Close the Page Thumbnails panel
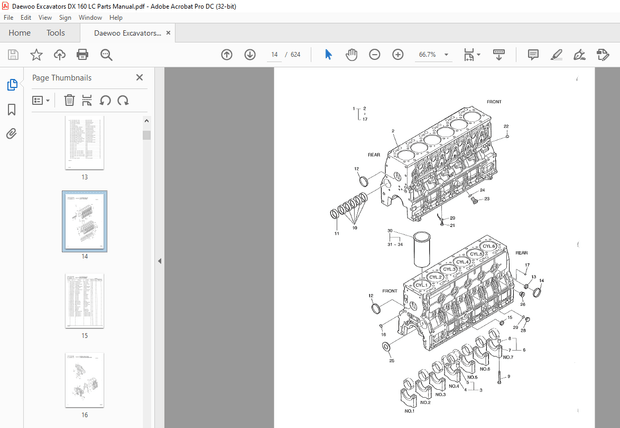The image size is (620, 428). coord(139,78)
